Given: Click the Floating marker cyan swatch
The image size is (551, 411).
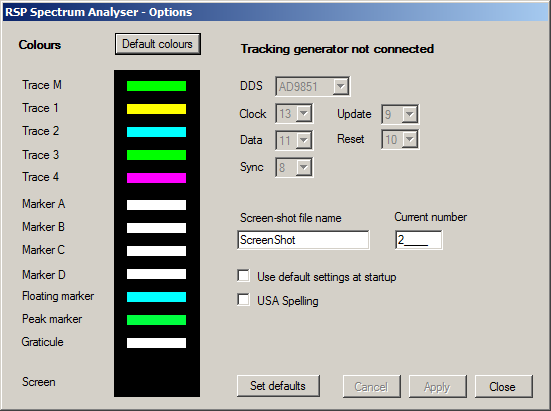Looking at the screenshot, I should click(156, 297).
